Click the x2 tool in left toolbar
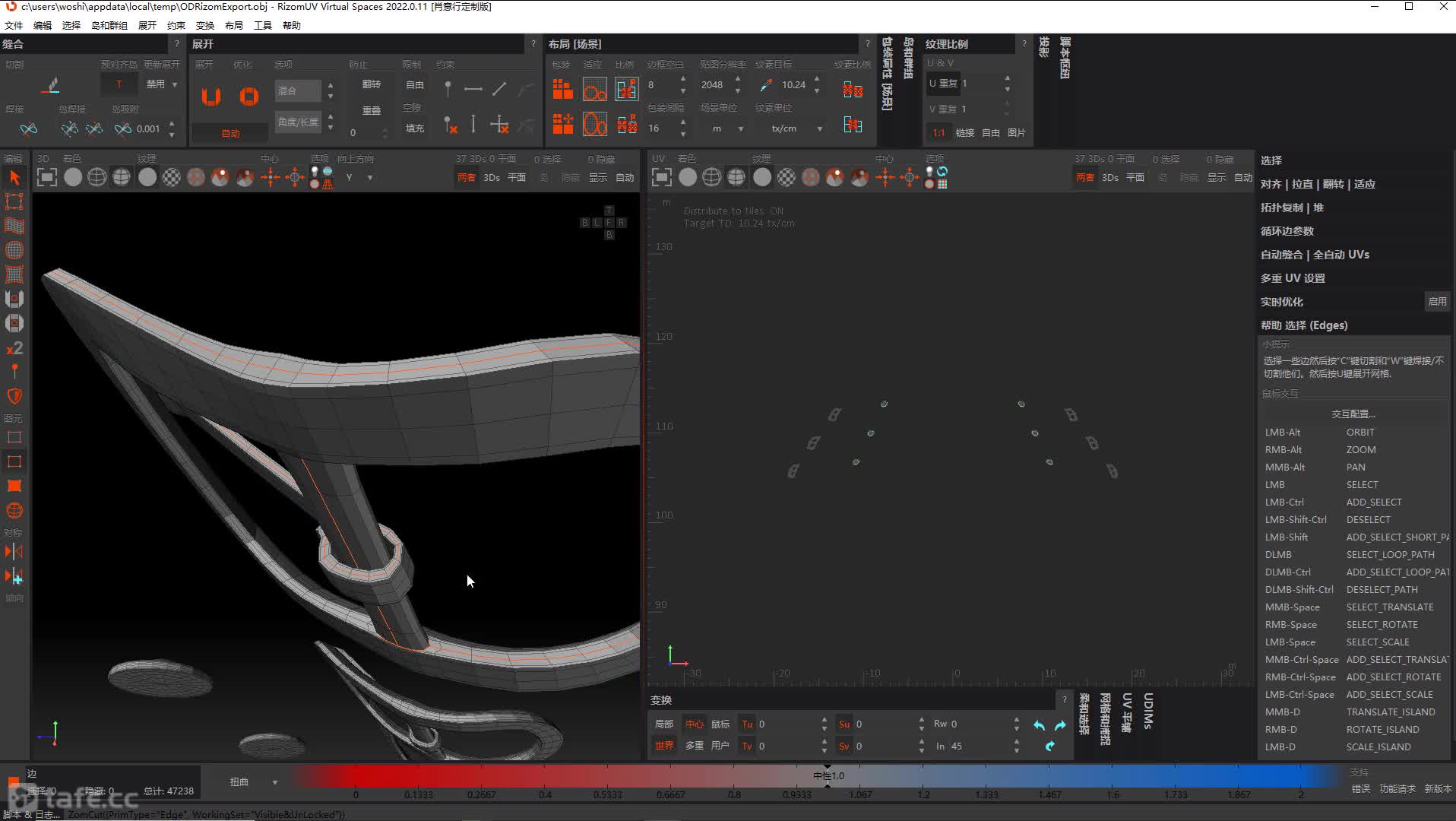This screenshot has width=1456, height=821. pos(14,347)
